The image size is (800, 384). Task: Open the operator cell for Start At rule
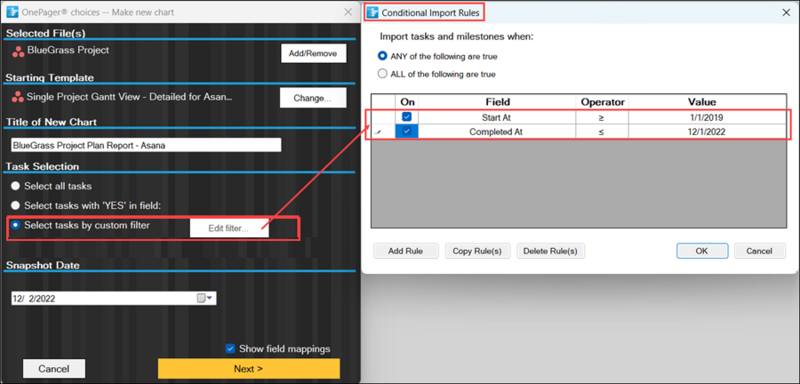602,117
